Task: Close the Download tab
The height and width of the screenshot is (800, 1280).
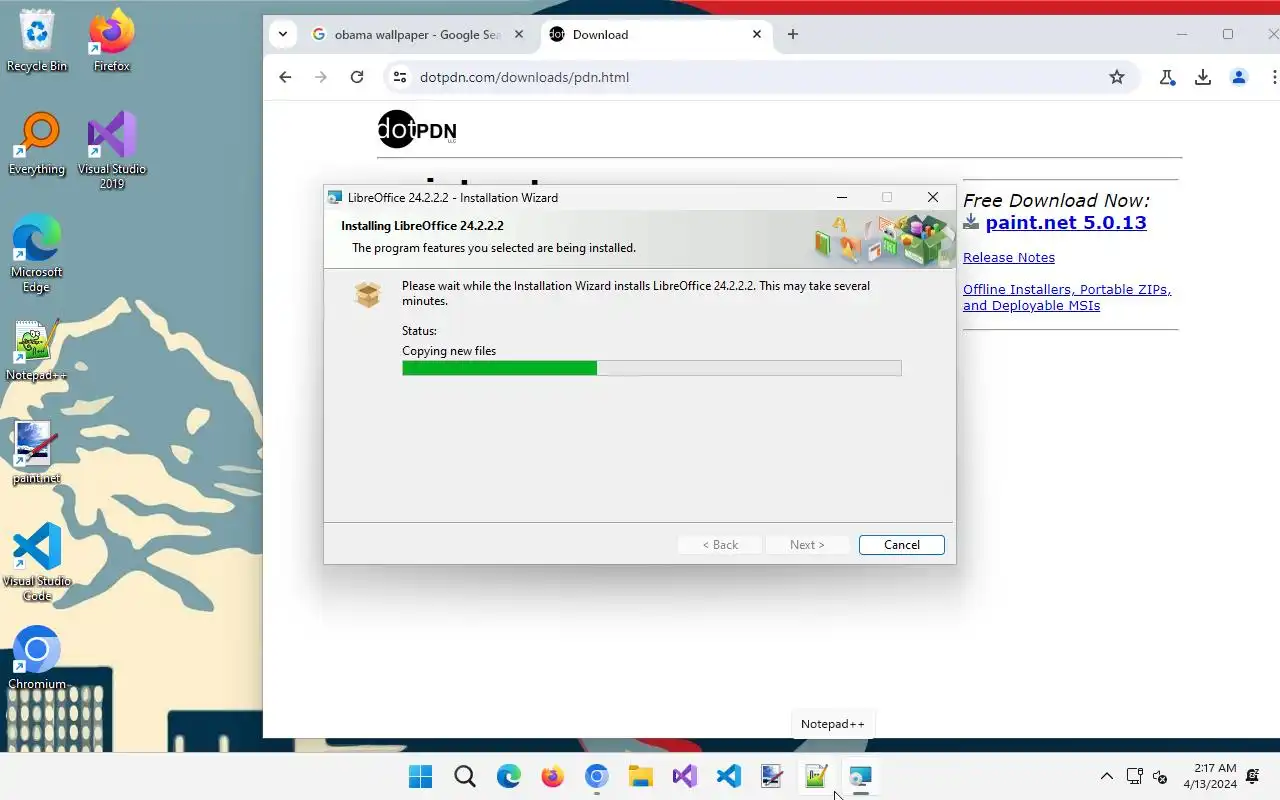Action: [x=757, y=34]
